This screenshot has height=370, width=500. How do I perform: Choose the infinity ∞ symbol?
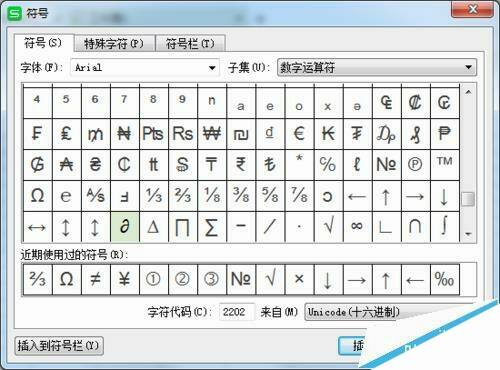357,227
